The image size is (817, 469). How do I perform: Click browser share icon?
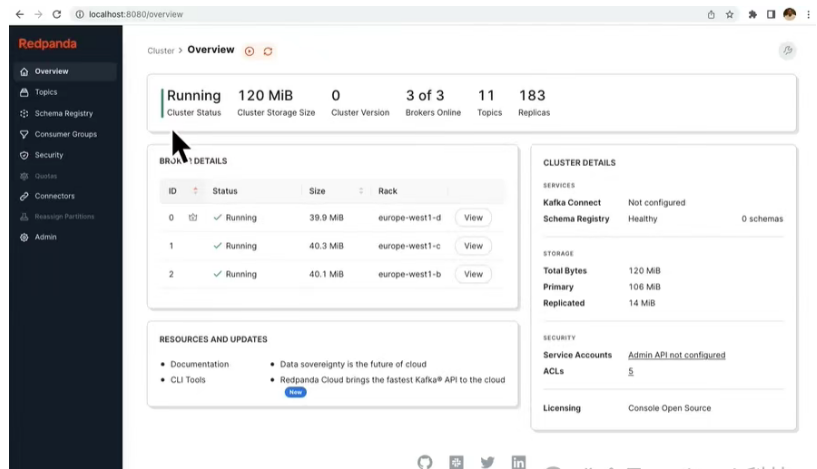[x=711, y=15]
